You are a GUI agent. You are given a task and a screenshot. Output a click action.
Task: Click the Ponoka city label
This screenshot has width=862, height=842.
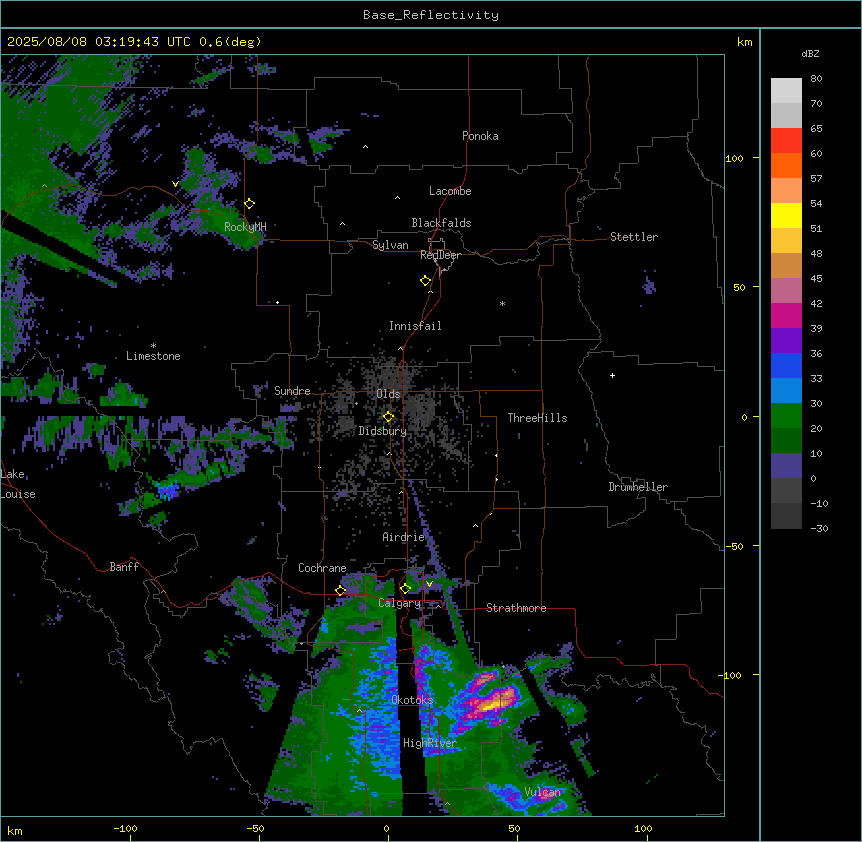480,136
